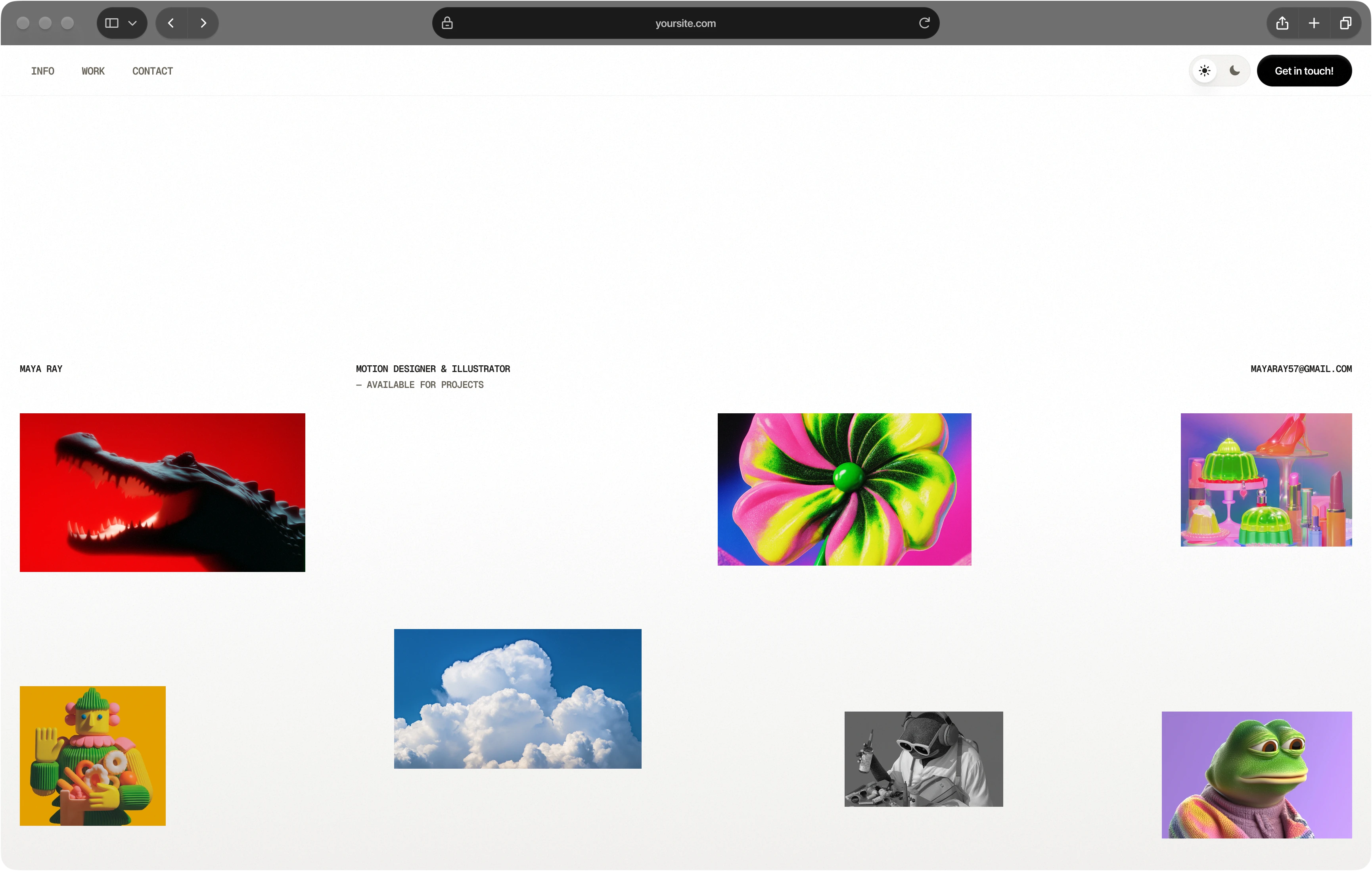1372x871 pixels.
Task: Click the sidebar panel icon
Action: pos(112,23)
